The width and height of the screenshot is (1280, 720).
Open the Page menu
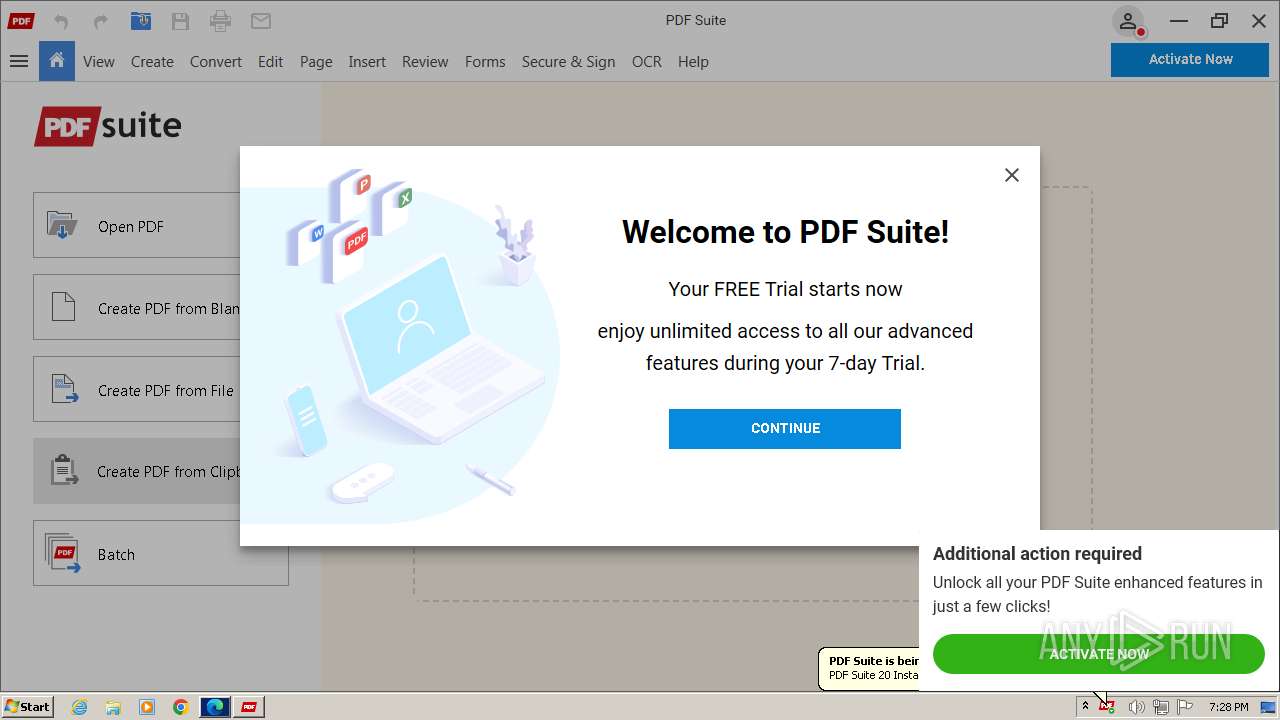[316, 62]
